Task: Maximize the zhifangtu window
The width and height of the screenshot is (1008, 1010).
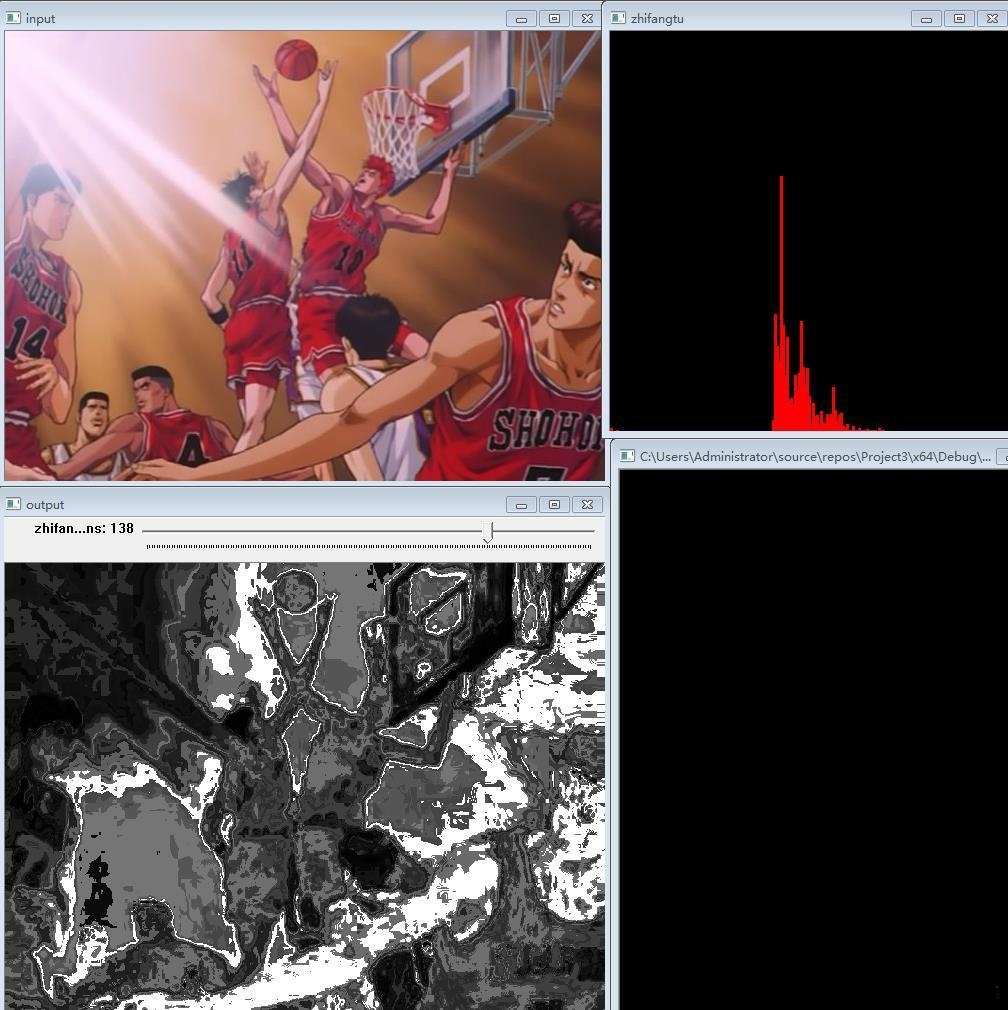Action: [959, 19]
